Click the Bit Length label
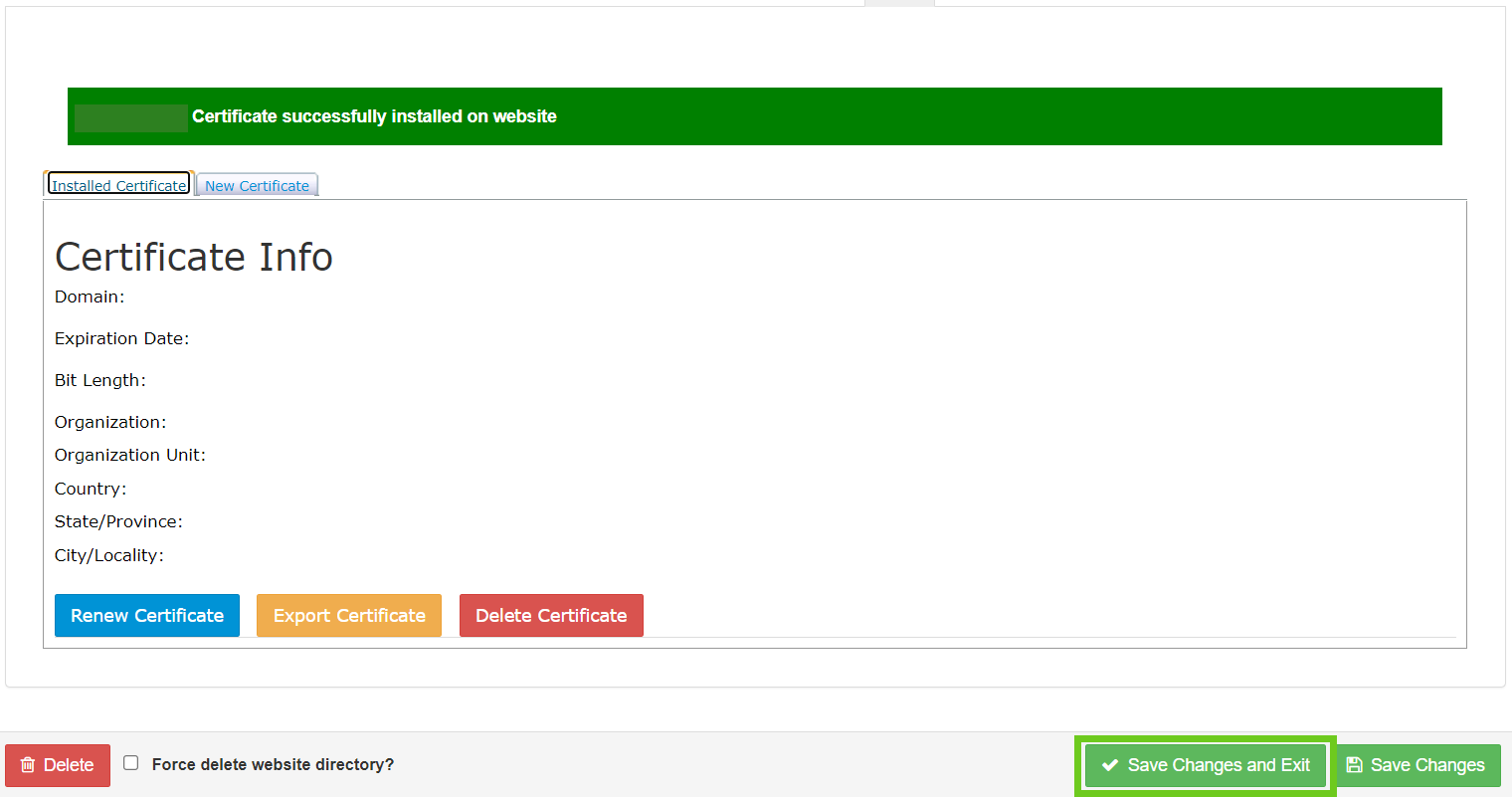Image resolution: width=1512 pixels, height=797 pixels. pyautogui.click(x=100, y=381)
